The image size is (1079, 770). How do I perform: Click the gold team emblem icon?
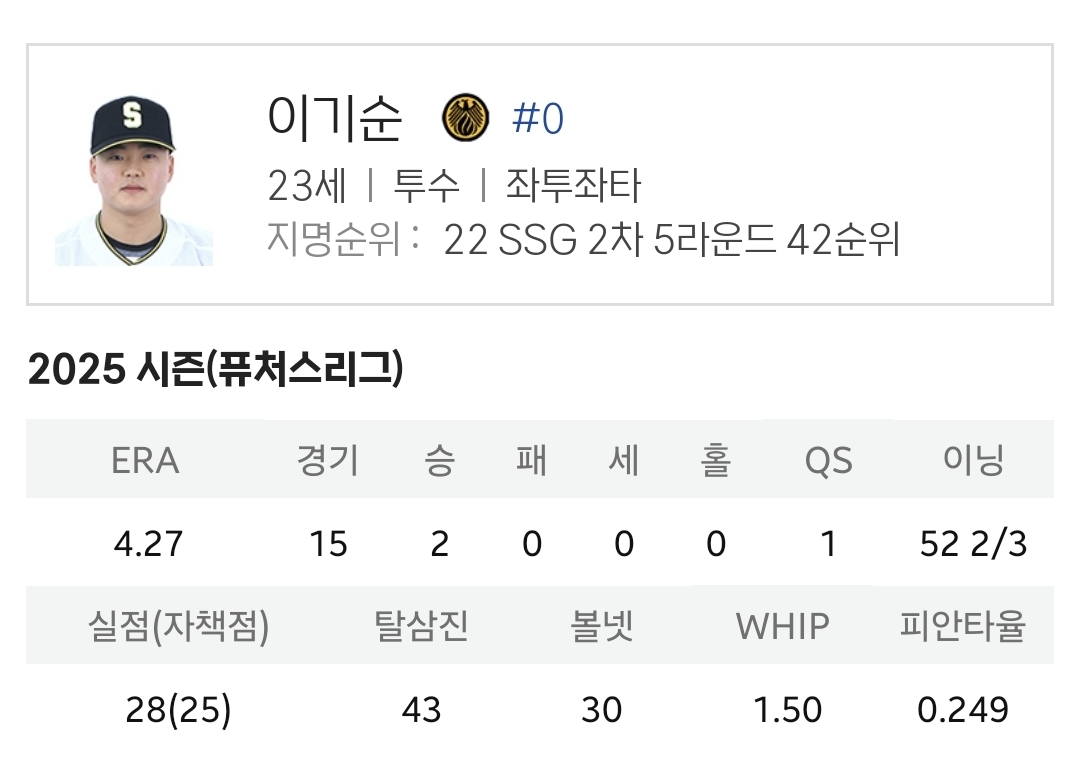coord(466,118)
